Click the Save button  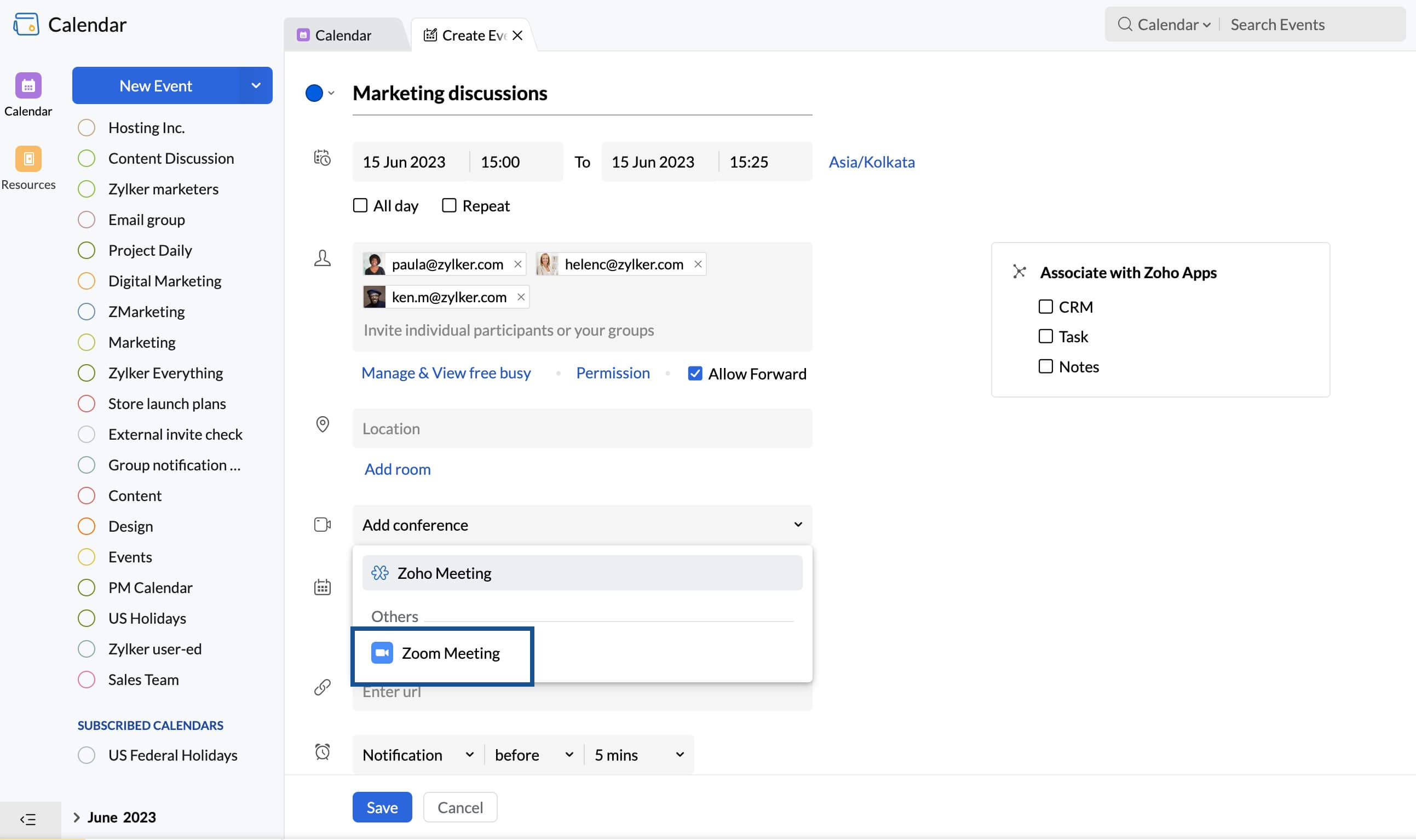[x=382, y=807]
